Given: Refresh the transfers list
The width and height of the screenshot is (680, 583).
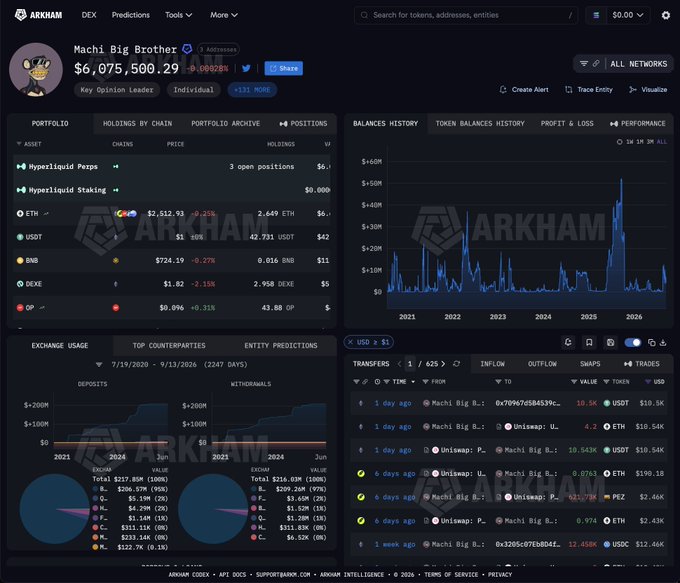Looking at the screenshot, I should [x=456, y=364].
